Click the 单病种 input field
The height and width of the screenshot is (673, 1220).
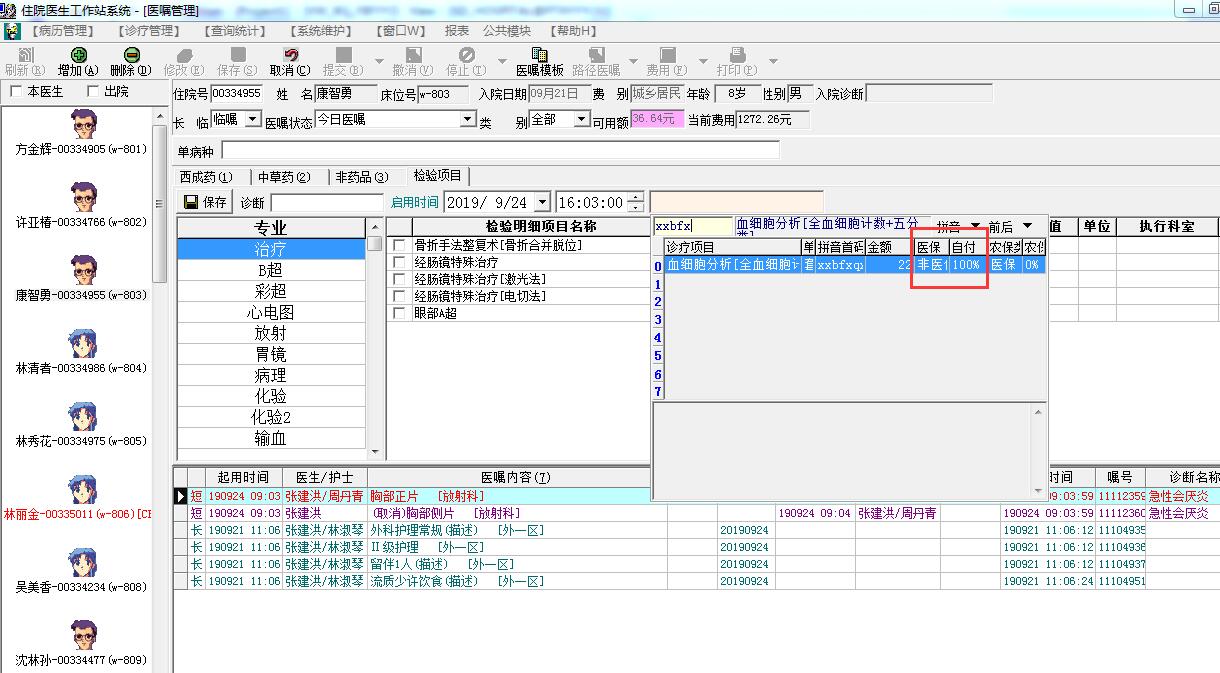tap(500, 151)
